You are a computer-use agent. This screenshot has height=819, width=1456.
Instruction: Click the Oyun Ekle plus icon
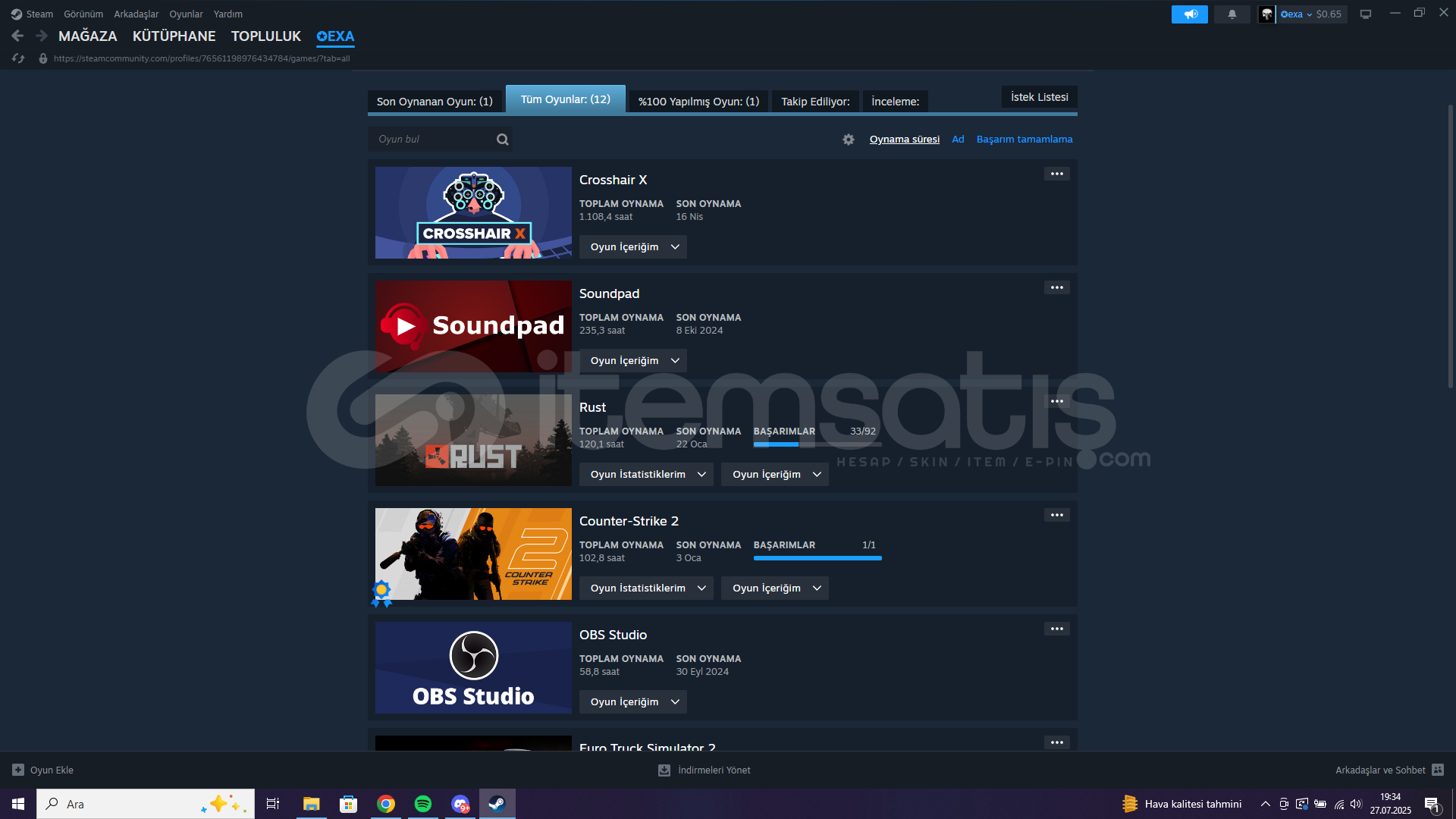[18, 770]
